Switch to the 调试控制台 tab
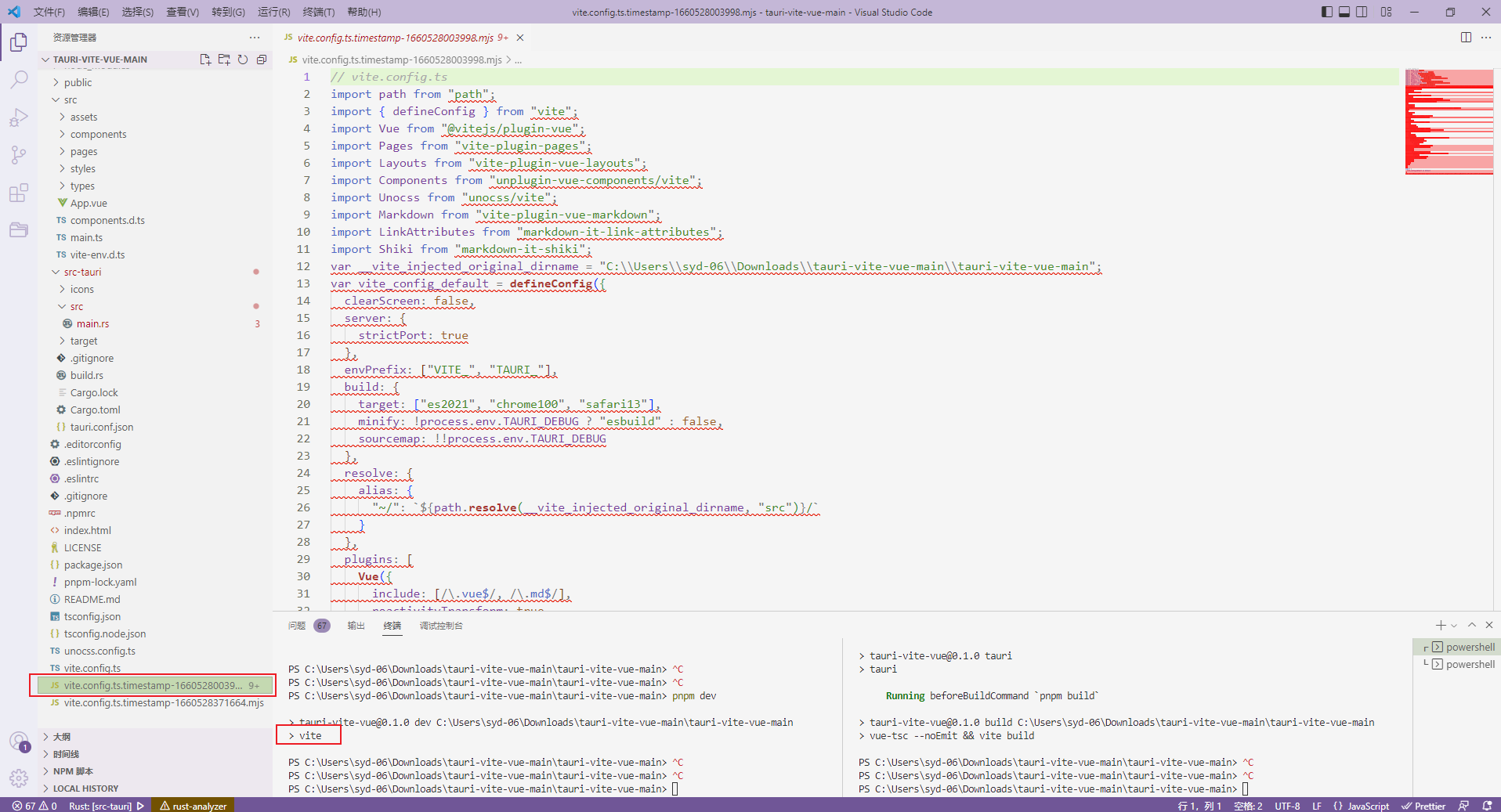 441,626
